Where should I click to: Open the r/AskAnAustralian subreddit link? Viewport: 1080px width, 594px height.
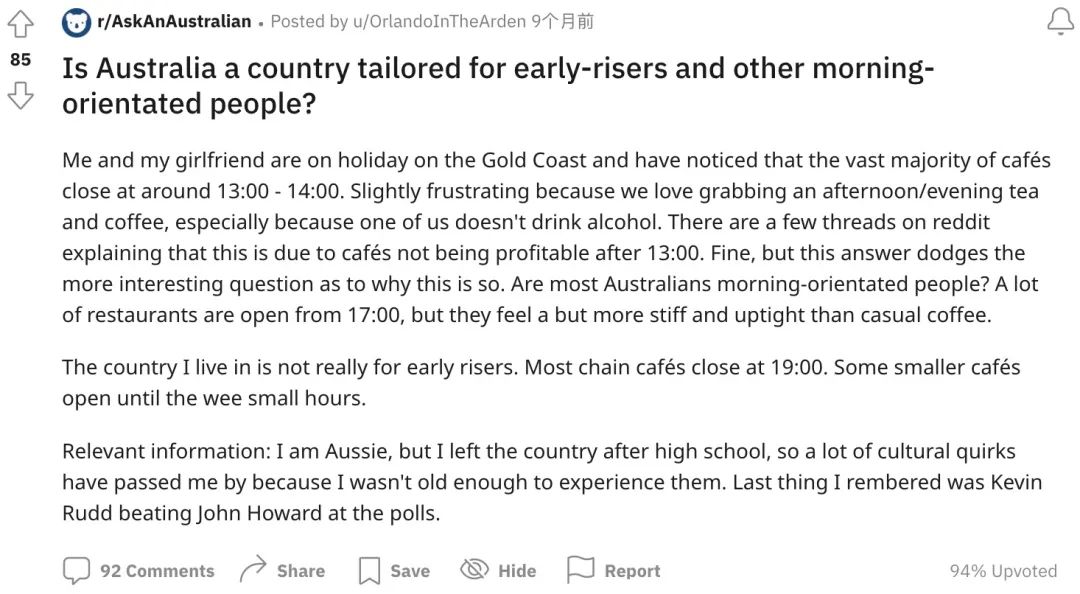174,21
